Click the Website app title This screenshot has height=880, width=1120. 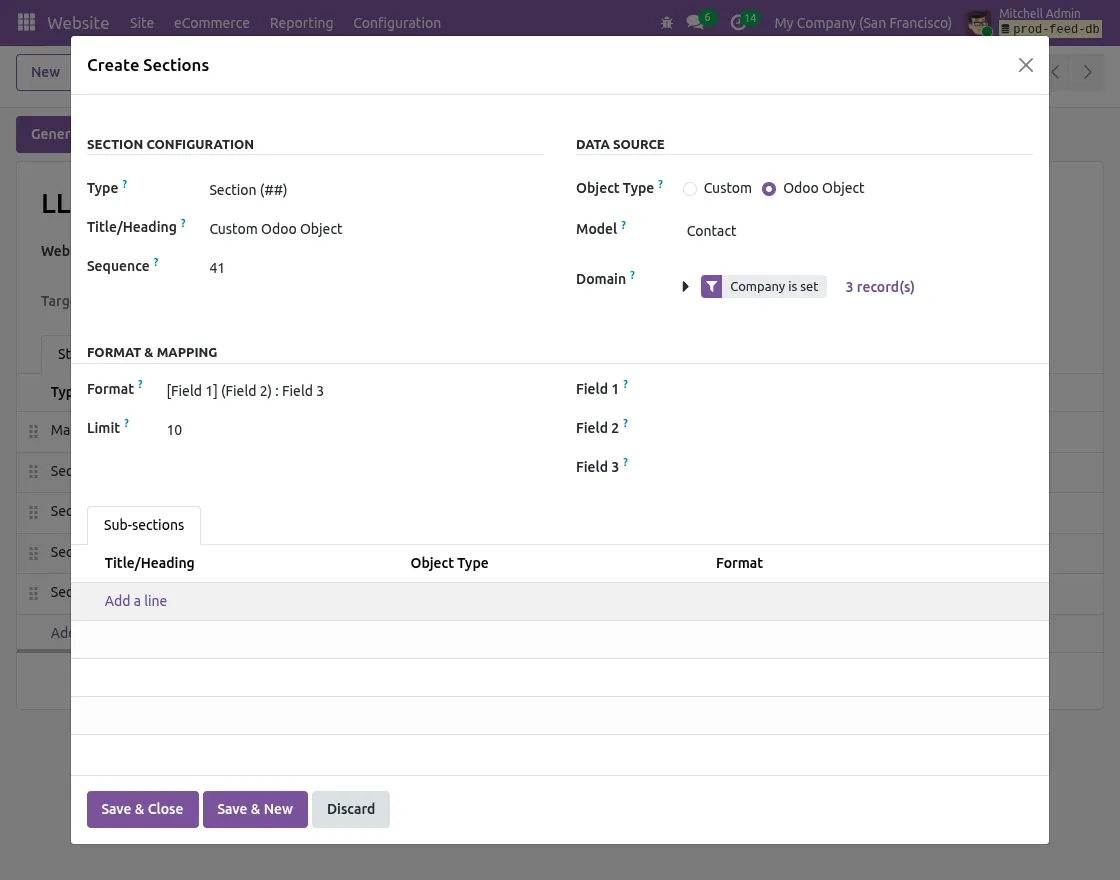[x=78, y=23]
